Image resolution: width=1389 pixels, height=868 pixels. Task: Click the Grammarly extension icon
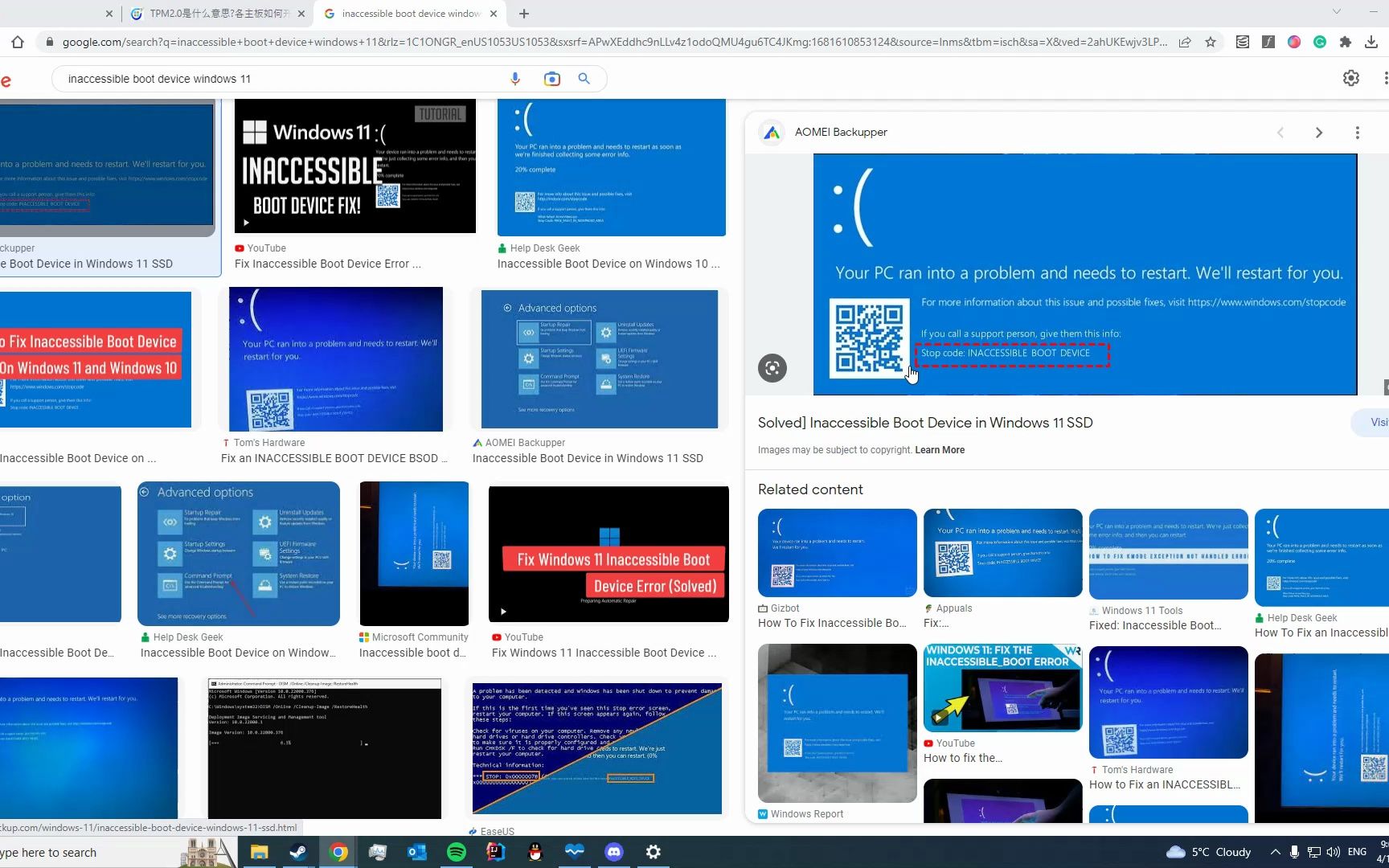1320,42
